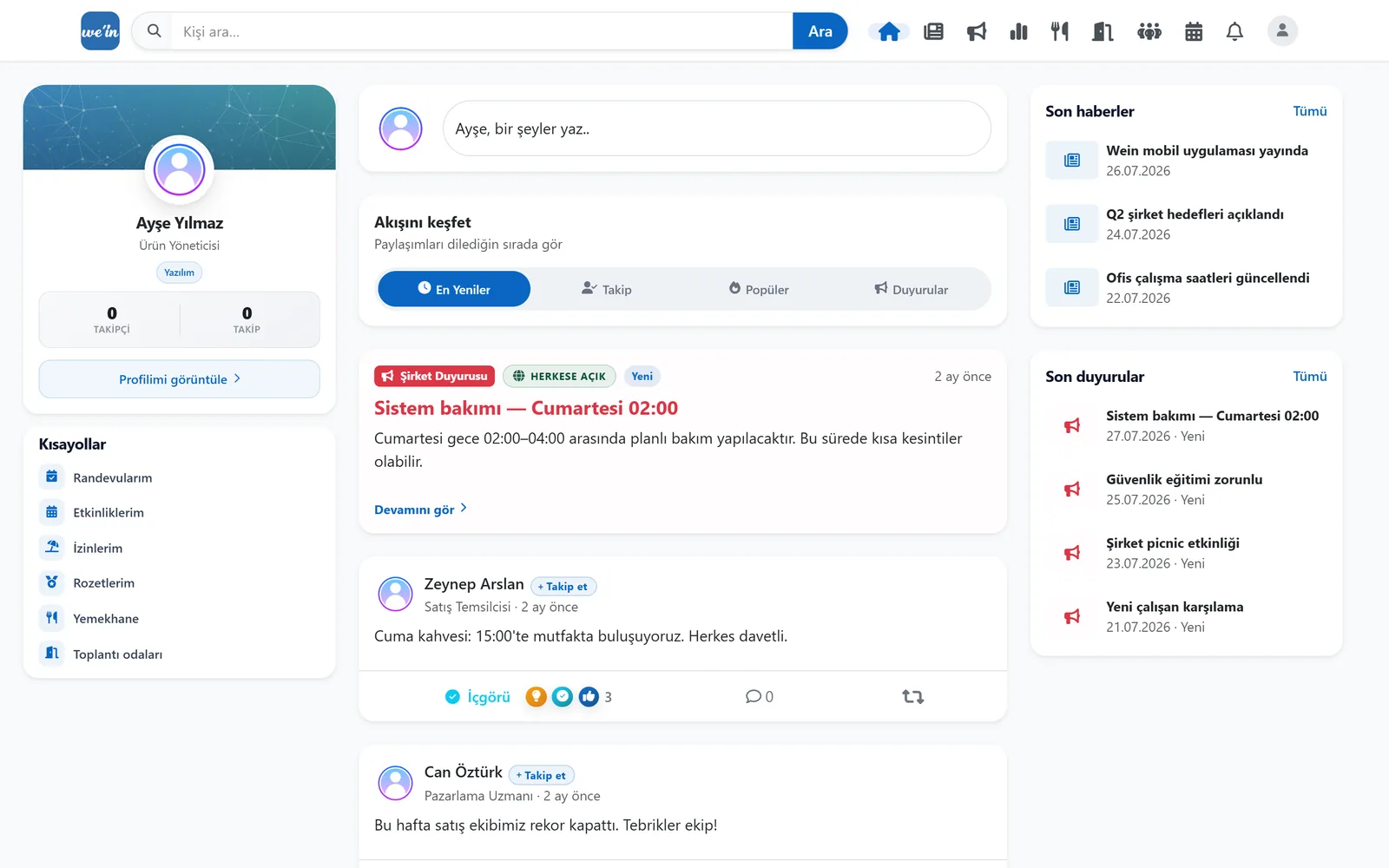This screenshot has width=1389, height=868.
Task: Switch to the Popüler feed tab
Action: 759,289
